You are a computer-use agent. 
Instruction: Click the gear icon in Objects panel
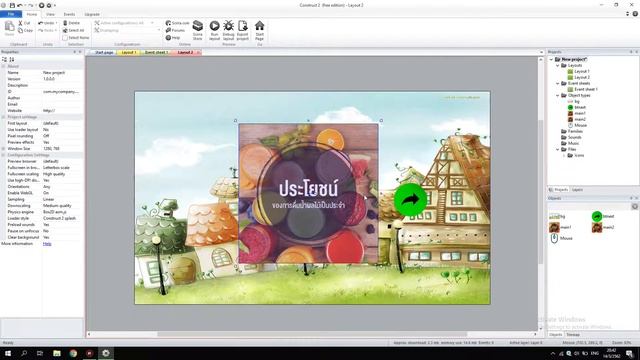pyautogui.click(x=635, y=207)
